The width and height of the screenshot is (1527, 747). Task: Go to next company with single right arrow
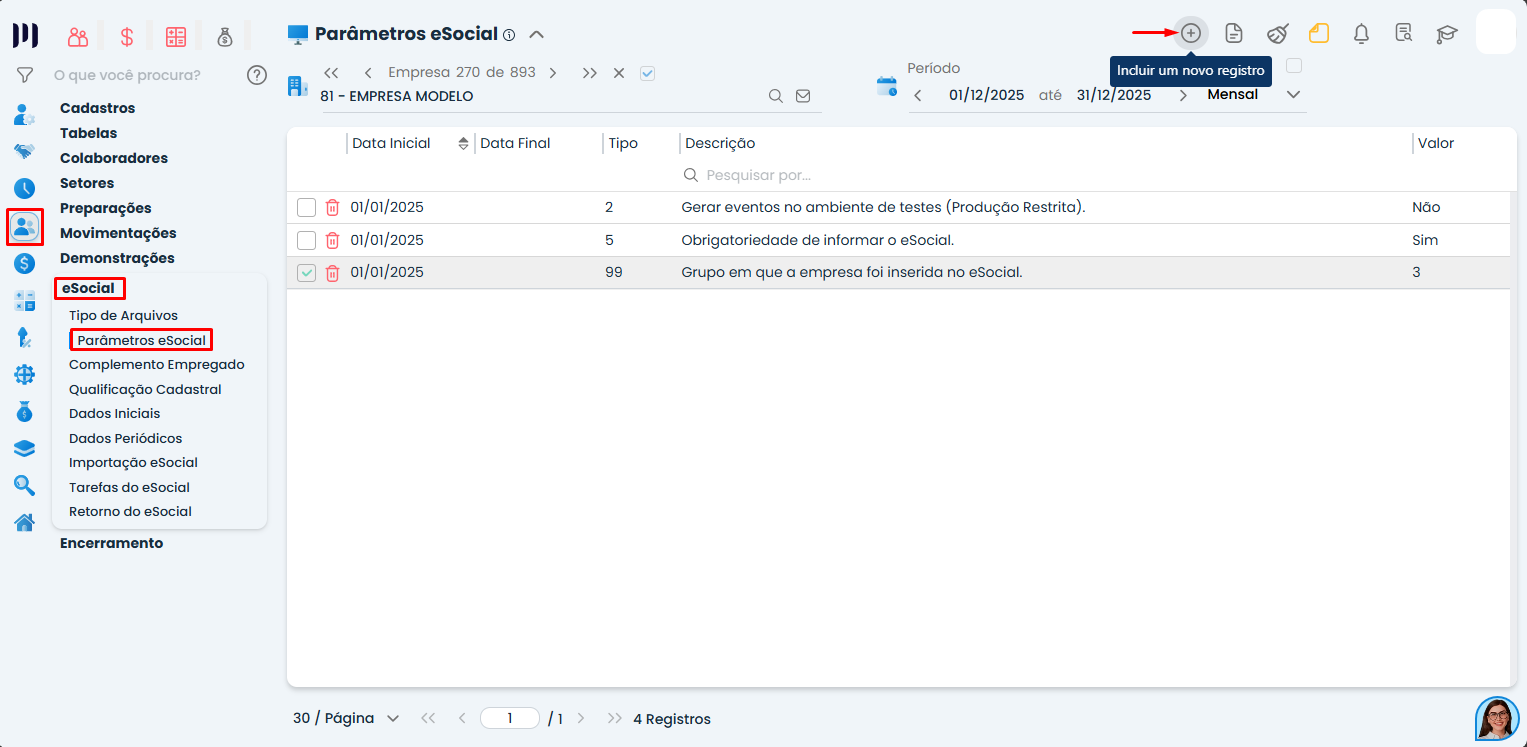coord(553,73)
